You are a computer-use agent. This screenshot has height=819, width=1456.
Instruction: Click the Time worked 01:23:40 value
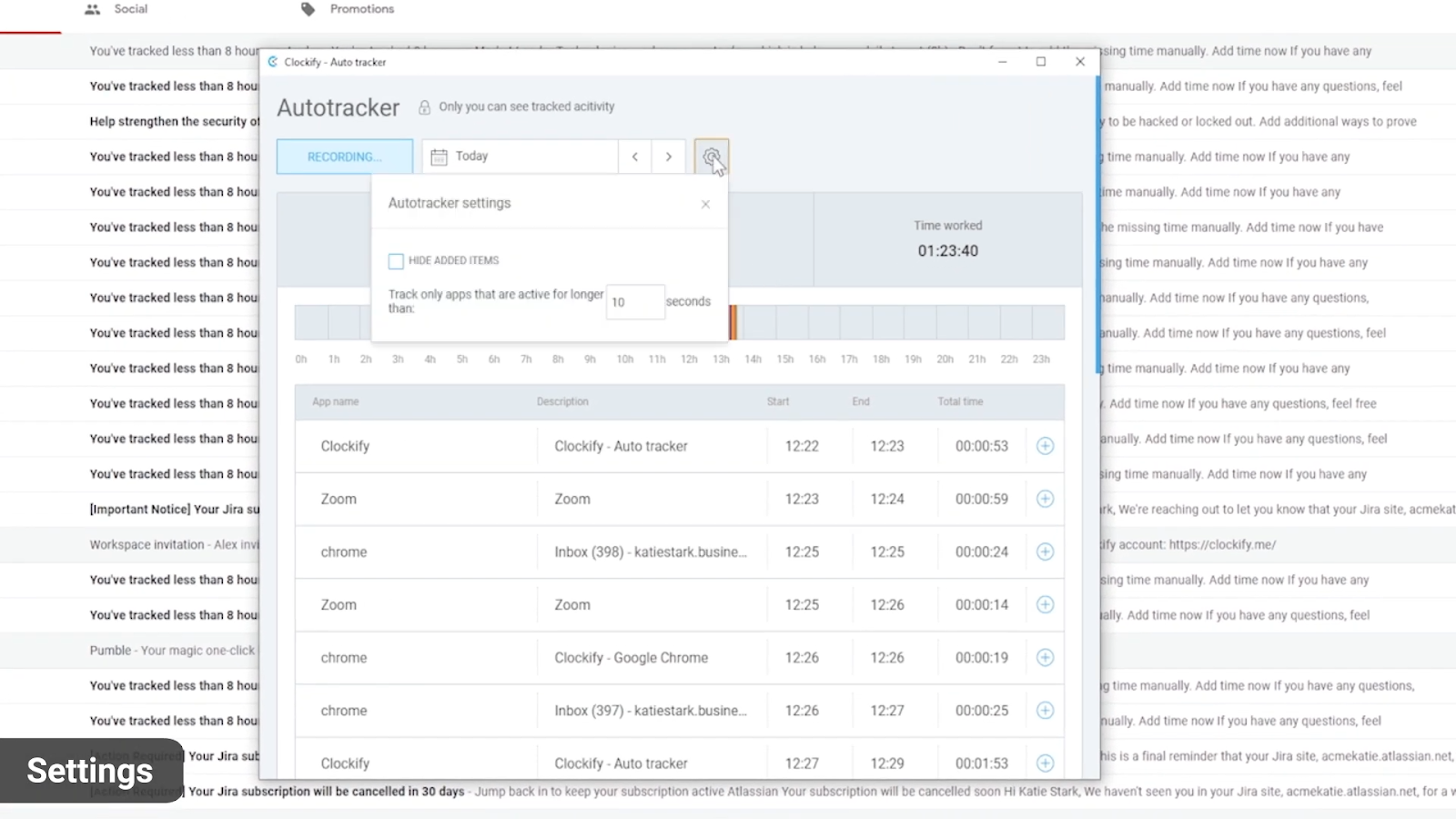pos(947,251)
